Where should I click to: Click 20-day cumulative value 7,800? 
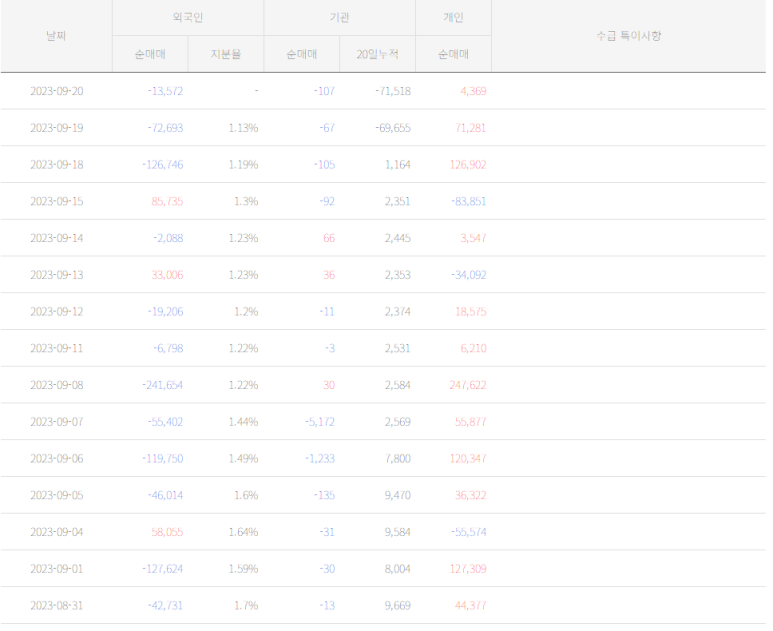click(398, 458)
